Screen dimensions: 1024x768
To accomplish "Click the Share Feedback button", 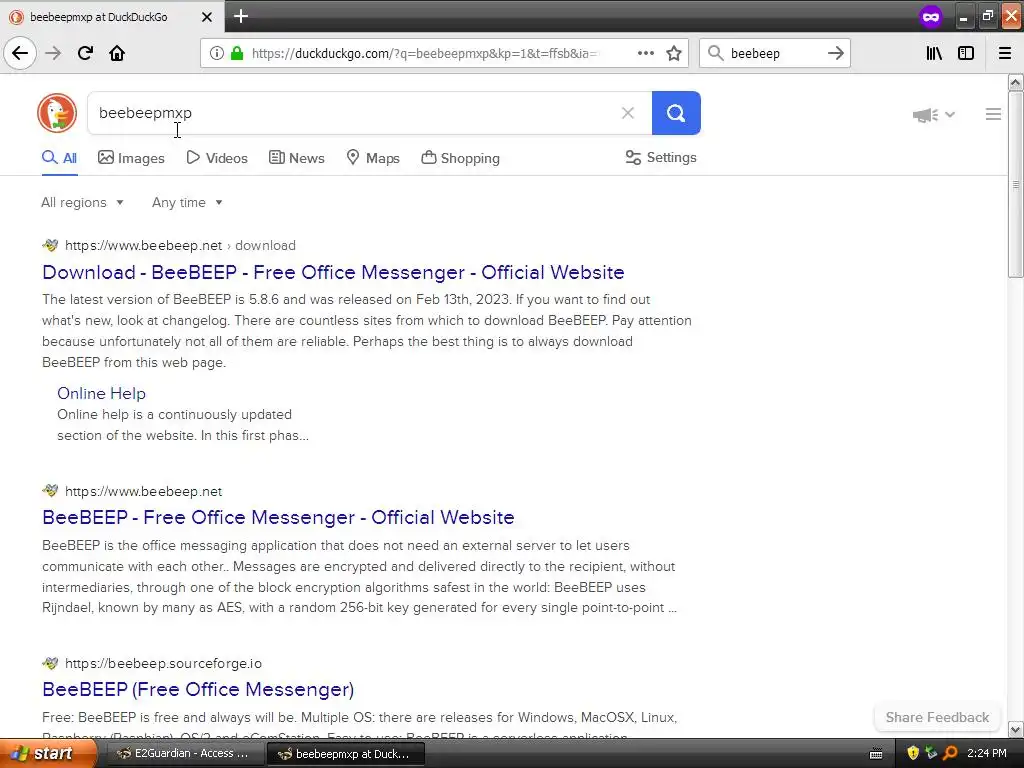I will tap(937, 717).
